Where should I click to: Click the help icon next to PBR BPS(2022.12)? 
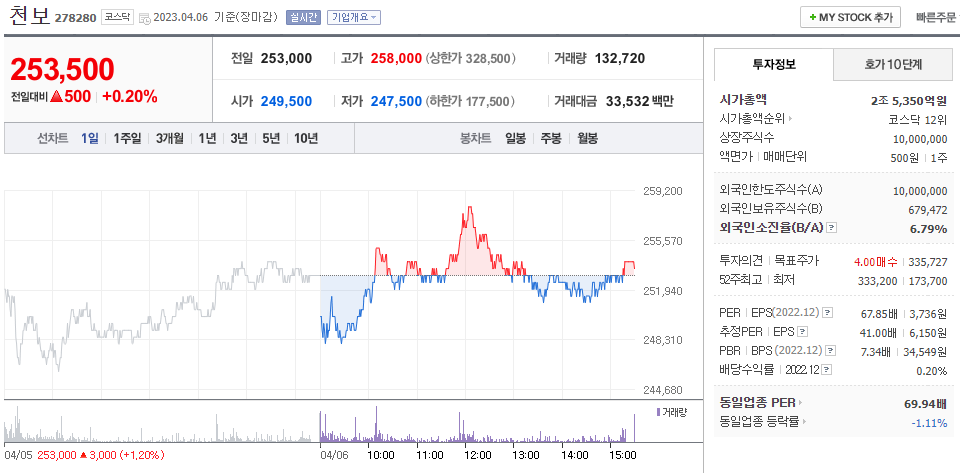(831, 351)
